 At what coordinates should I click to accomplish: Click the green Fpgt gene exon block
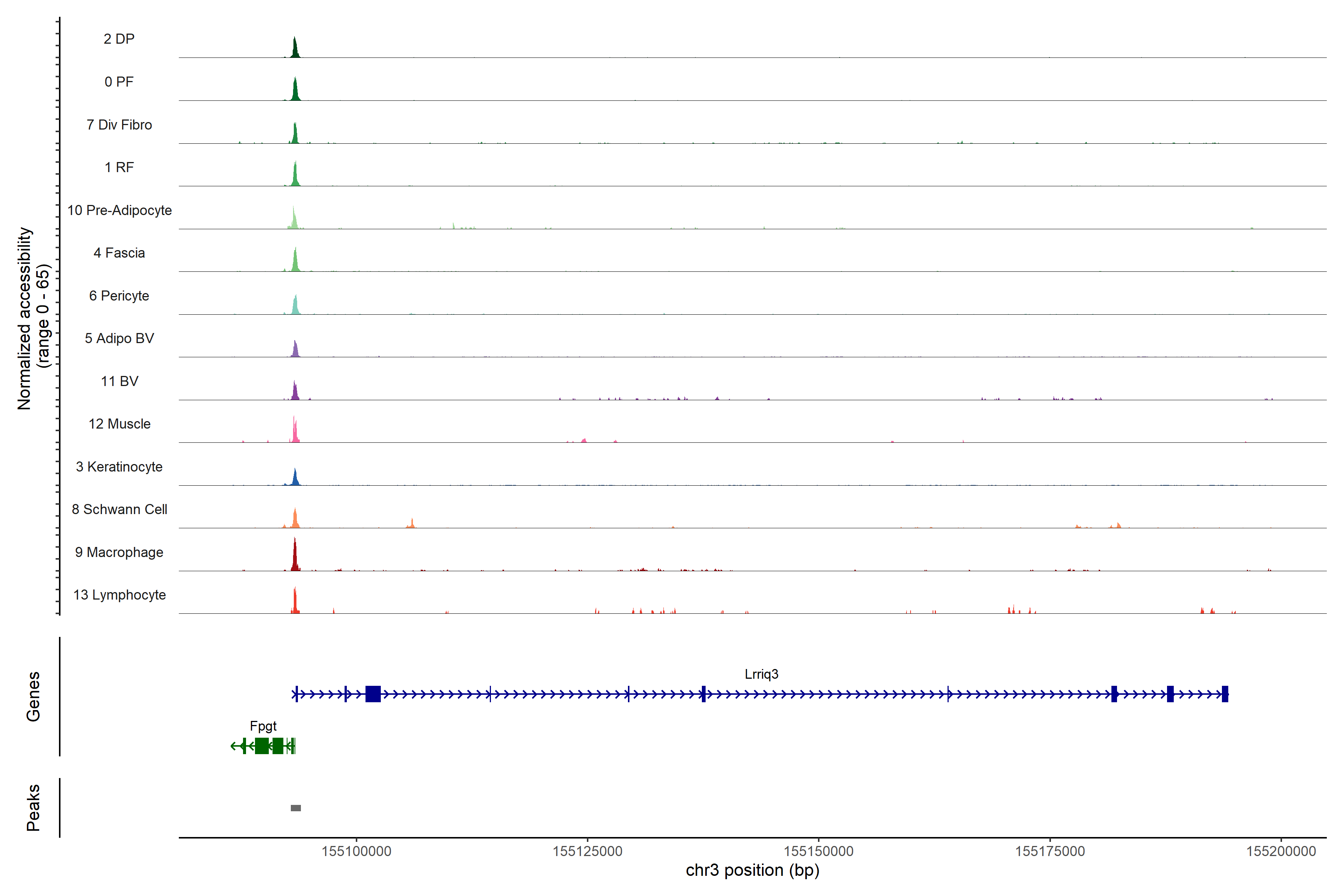coord(262,746)
